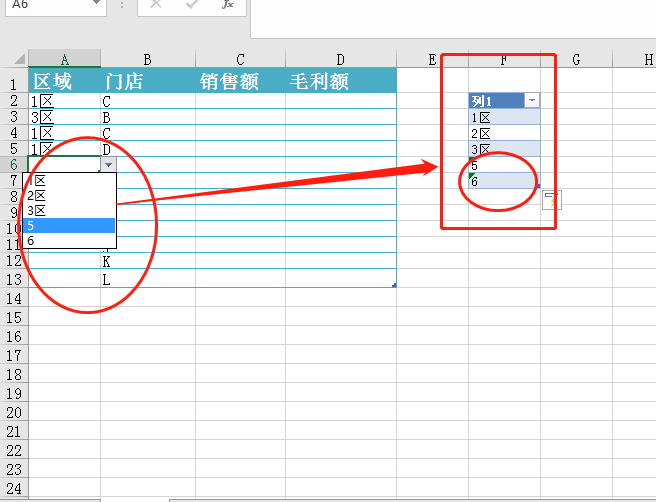Click the cancel (X) formula bar icon
This screenshot has height=502, width=656.
point(156,4)
